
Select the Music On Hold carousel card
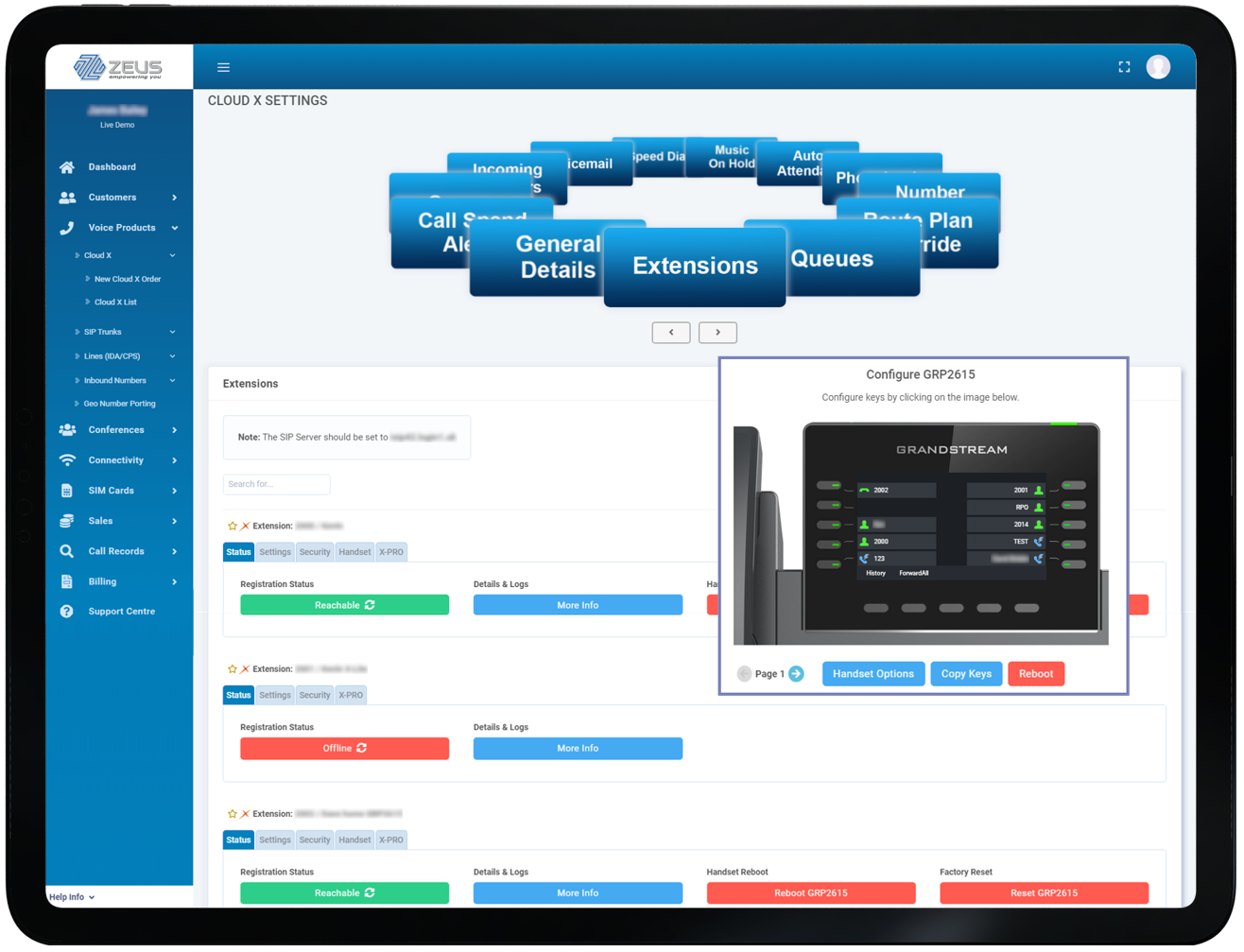point(731,157)
